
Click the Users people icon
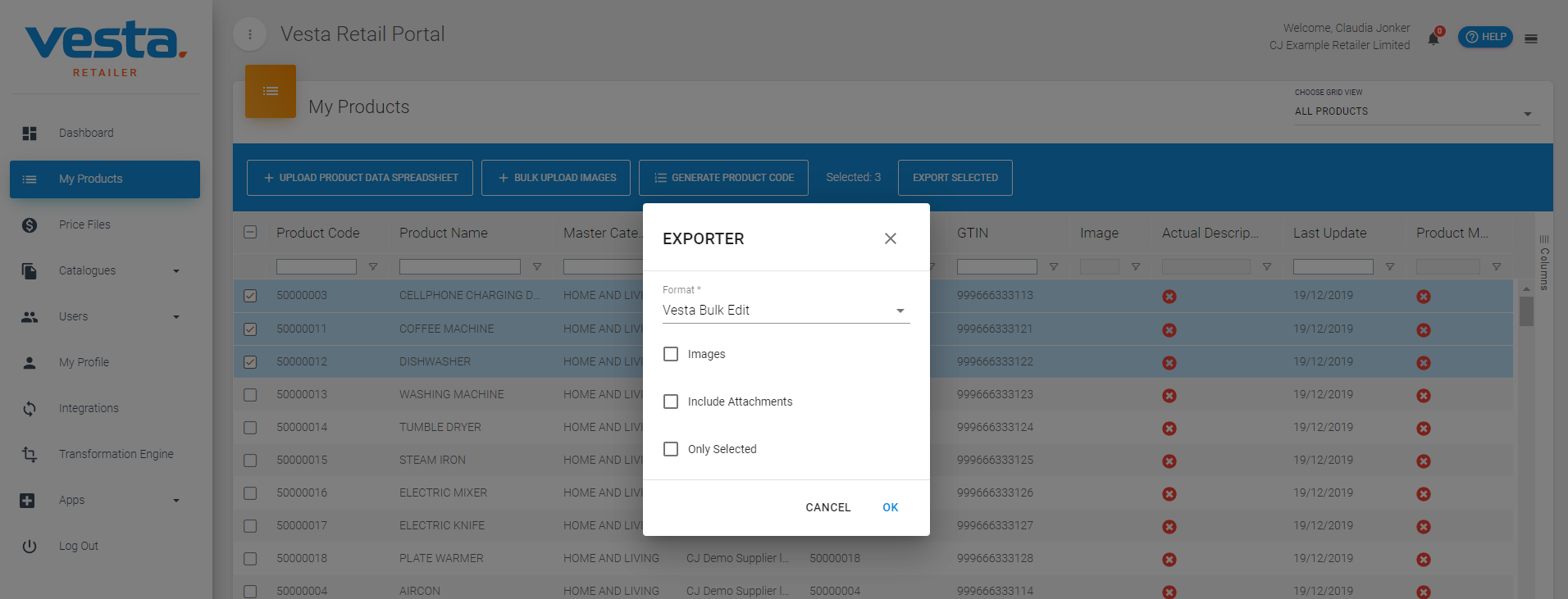tap(30, 316)
